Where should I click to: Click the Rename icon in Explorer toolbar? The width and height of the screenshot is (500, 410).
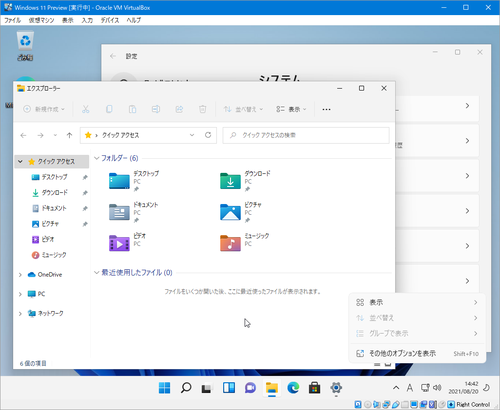(x=156, y=109)
